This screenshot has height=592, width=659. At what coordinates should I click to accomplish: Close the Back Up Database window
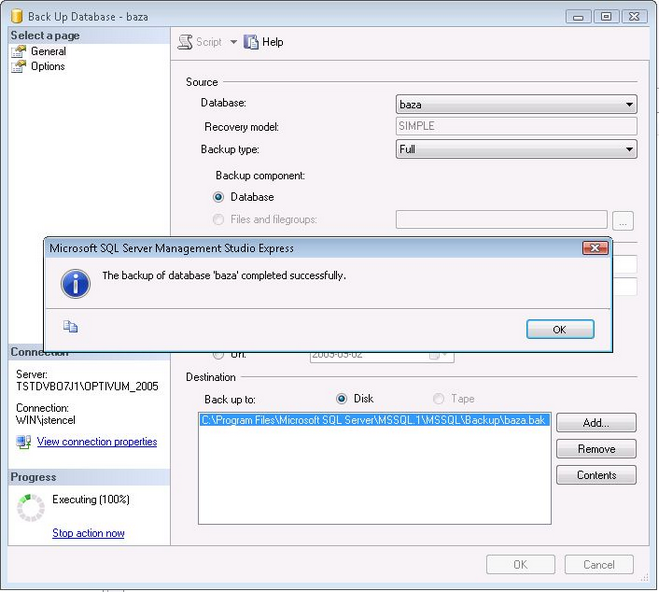(634, 17)
